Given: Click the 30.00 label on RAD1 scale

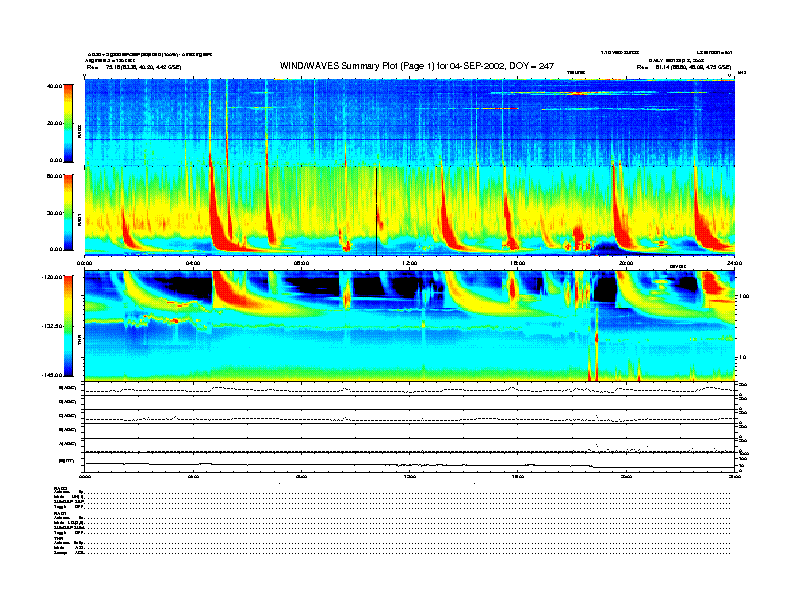Looking at the screenshot, I should pyautogui.click(x=54, y=213).
